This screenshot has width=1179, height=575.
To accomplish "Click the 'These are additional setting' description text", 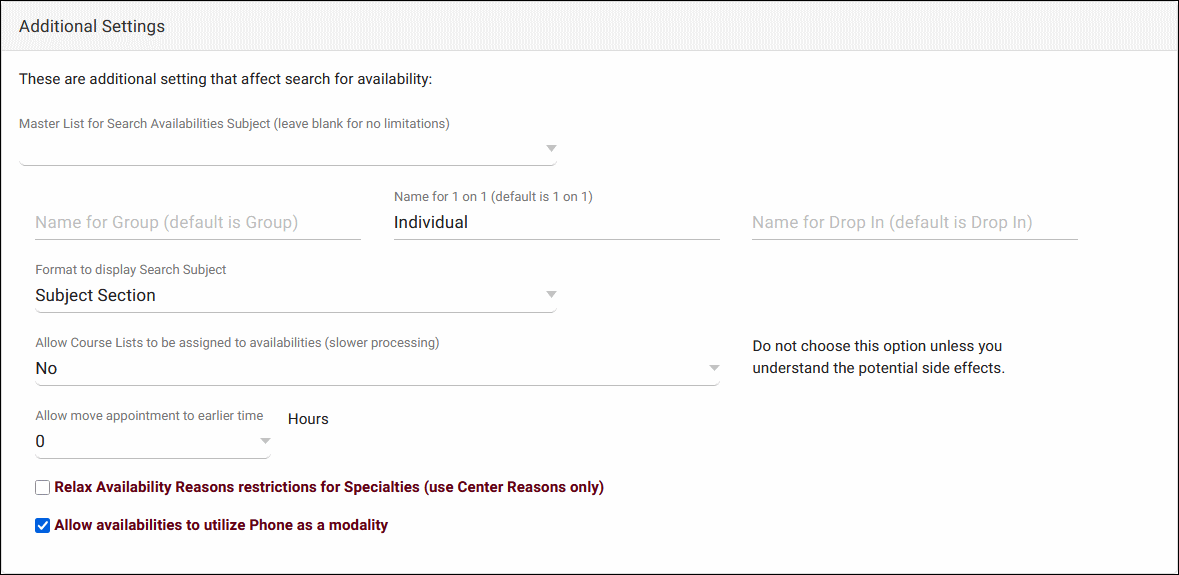I will pos(225,79).
